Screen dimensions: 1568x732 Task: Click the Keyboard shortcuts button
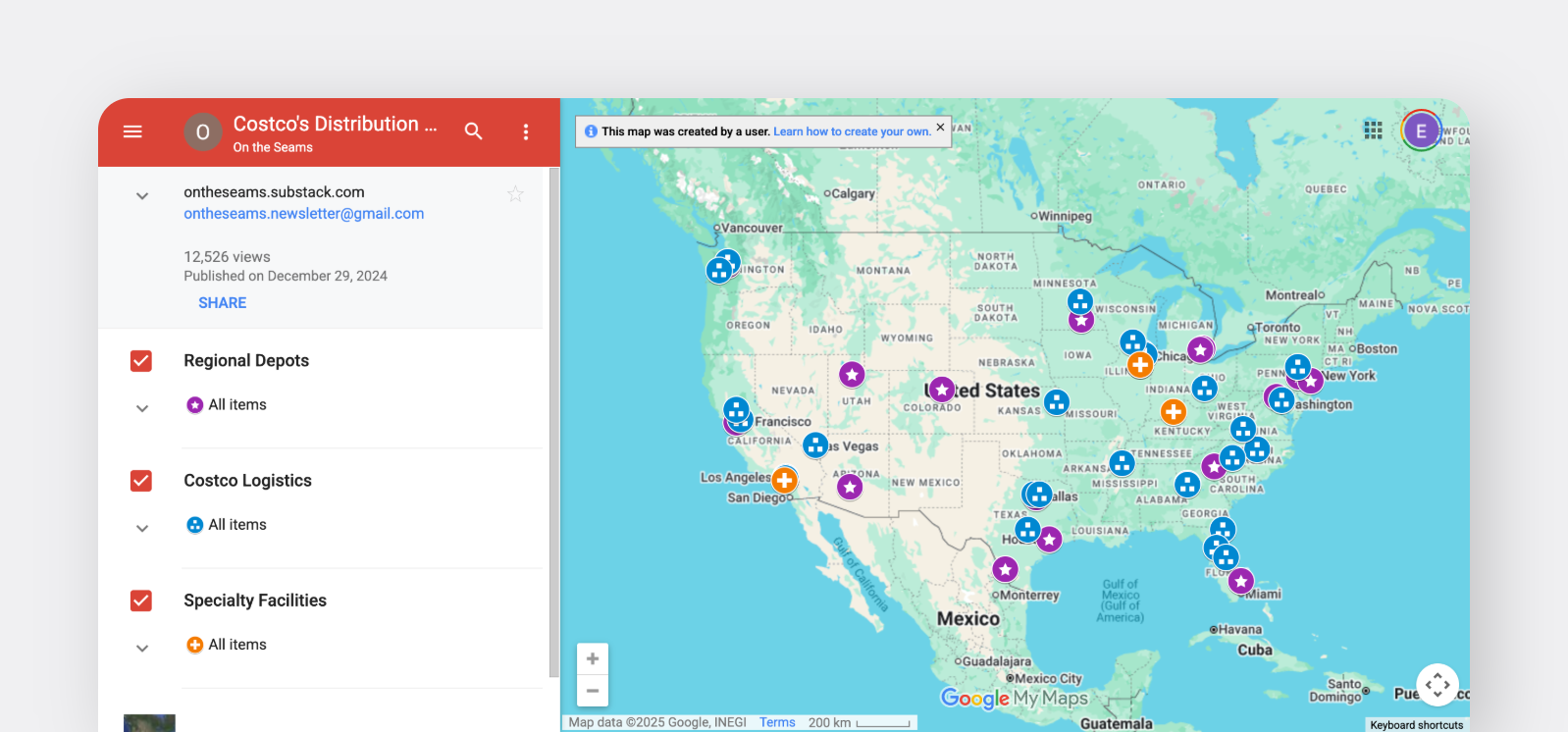coord(1417,725)
